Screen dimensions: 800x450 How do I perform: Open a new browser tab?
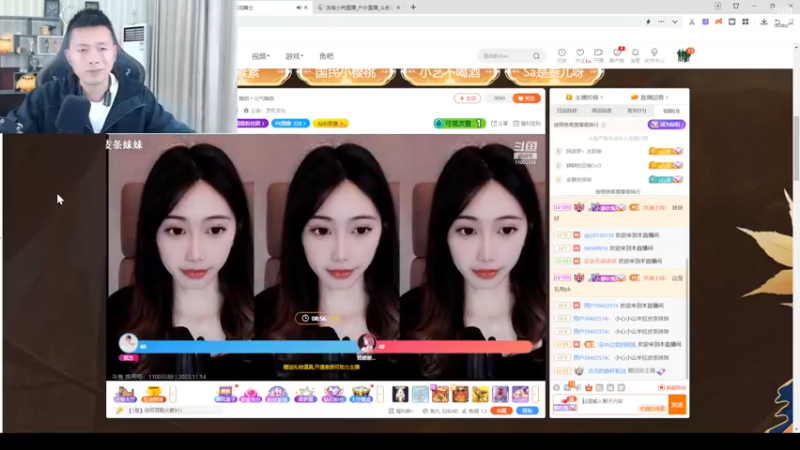(413, 7)
